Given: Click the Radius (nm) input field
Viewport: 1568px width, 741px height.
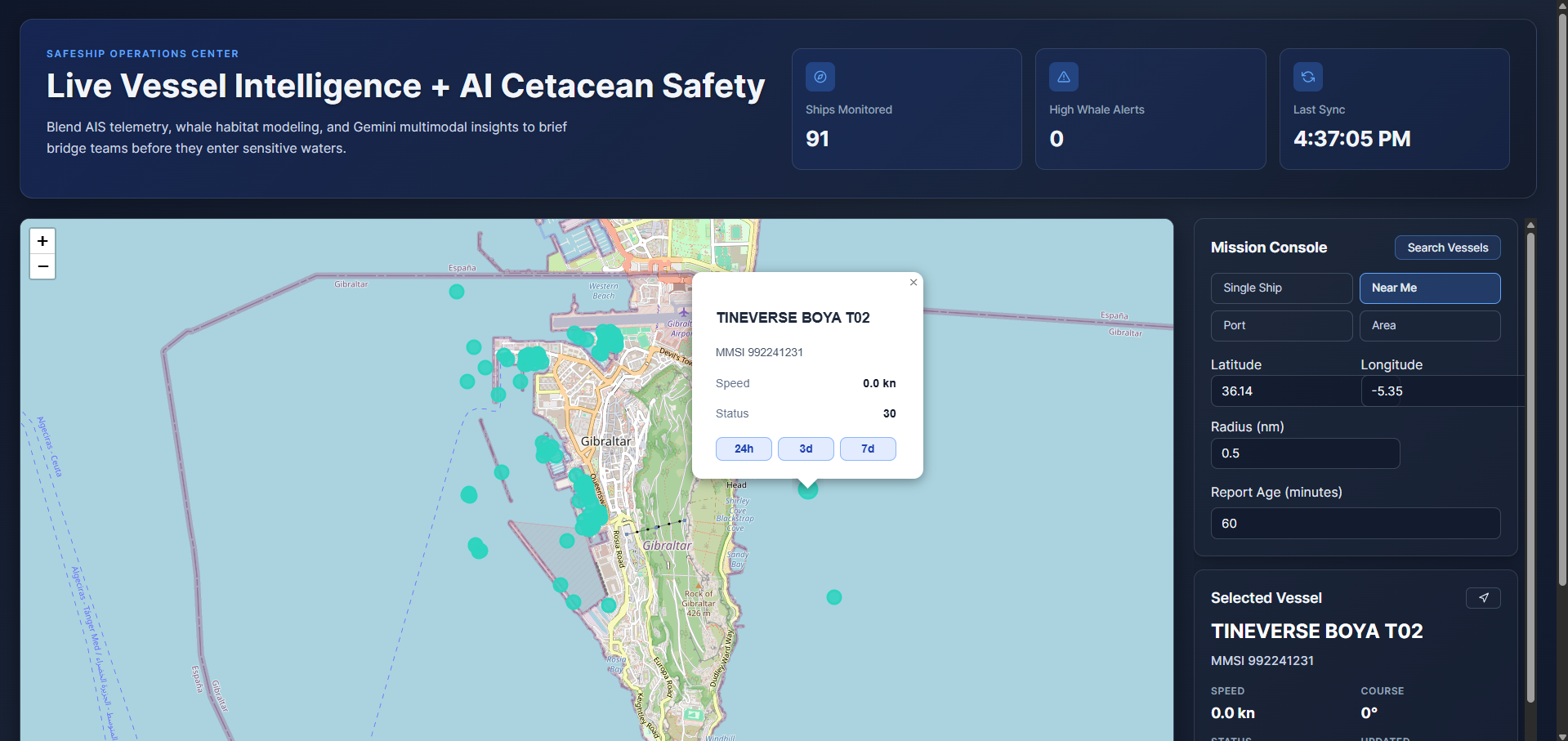Looking at the screenshot, I should [1305, 453].
